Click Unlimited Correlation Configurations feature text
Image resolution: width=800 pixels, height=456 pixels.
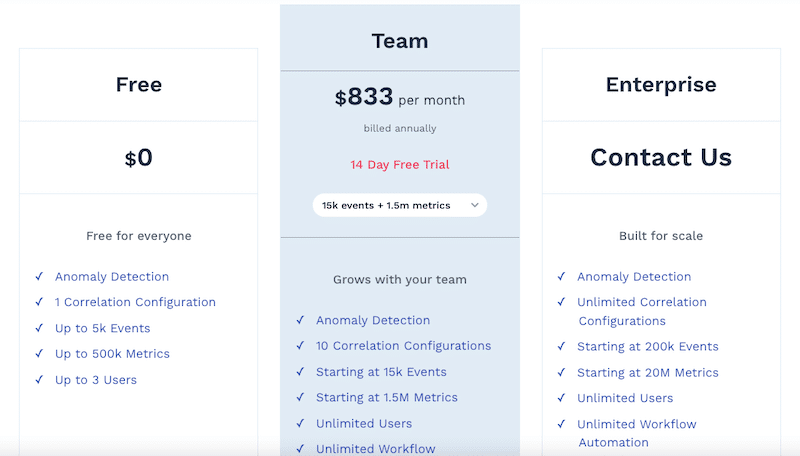641,311
